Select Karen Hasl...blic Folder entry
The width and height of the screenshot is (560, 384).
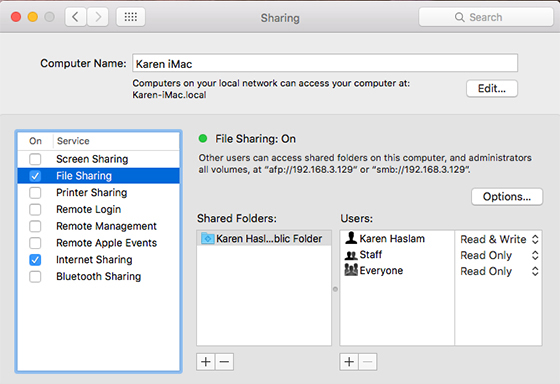(x=264, y=238)
